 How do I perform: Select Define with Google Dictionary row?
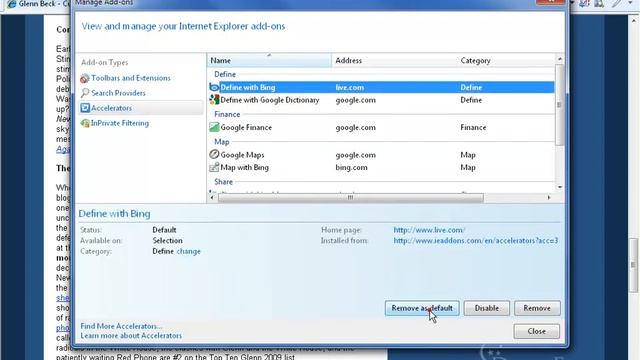(381, 100)
